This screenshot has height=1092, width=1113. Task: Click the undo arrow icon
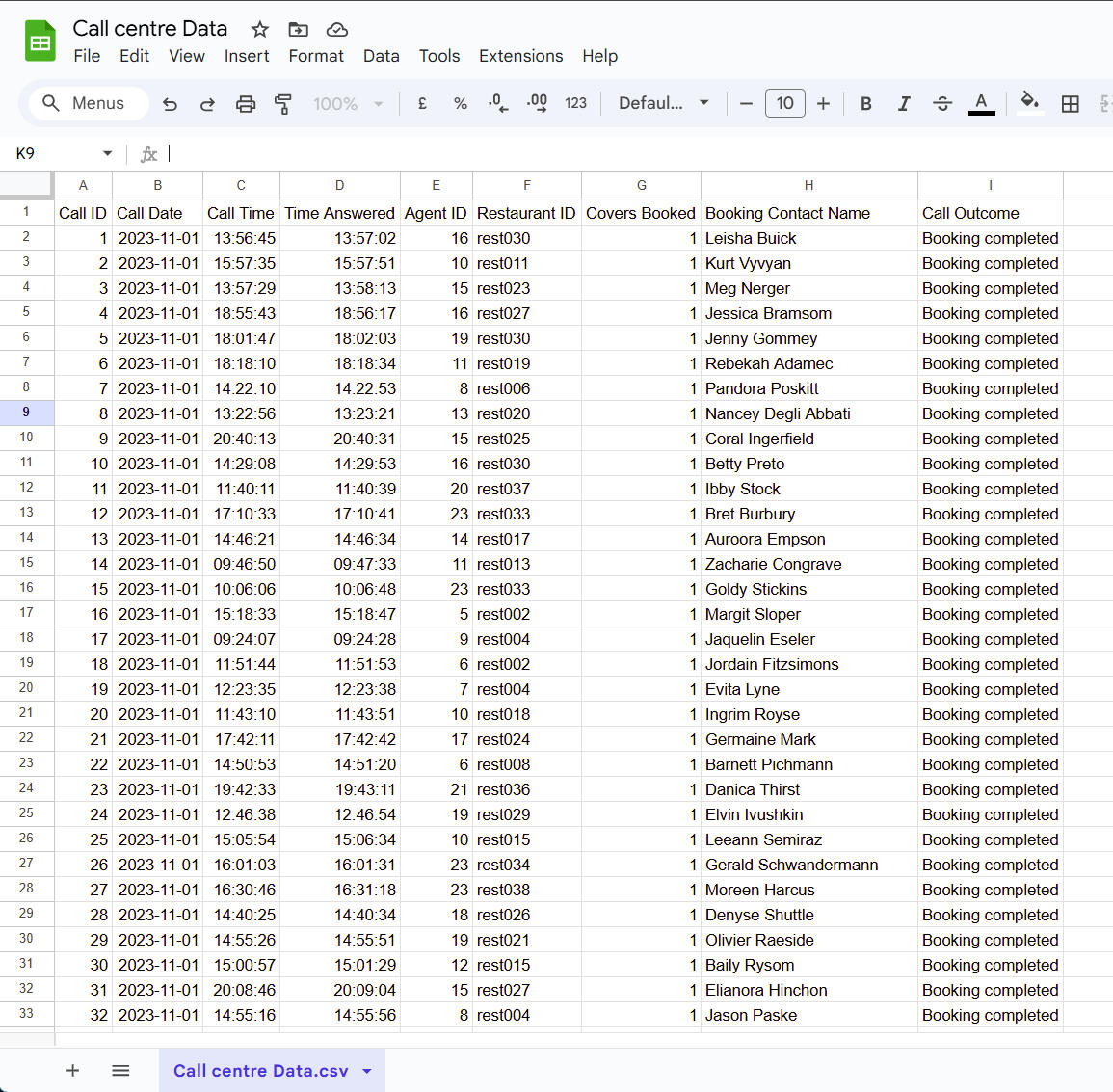(x=170, y=104)
